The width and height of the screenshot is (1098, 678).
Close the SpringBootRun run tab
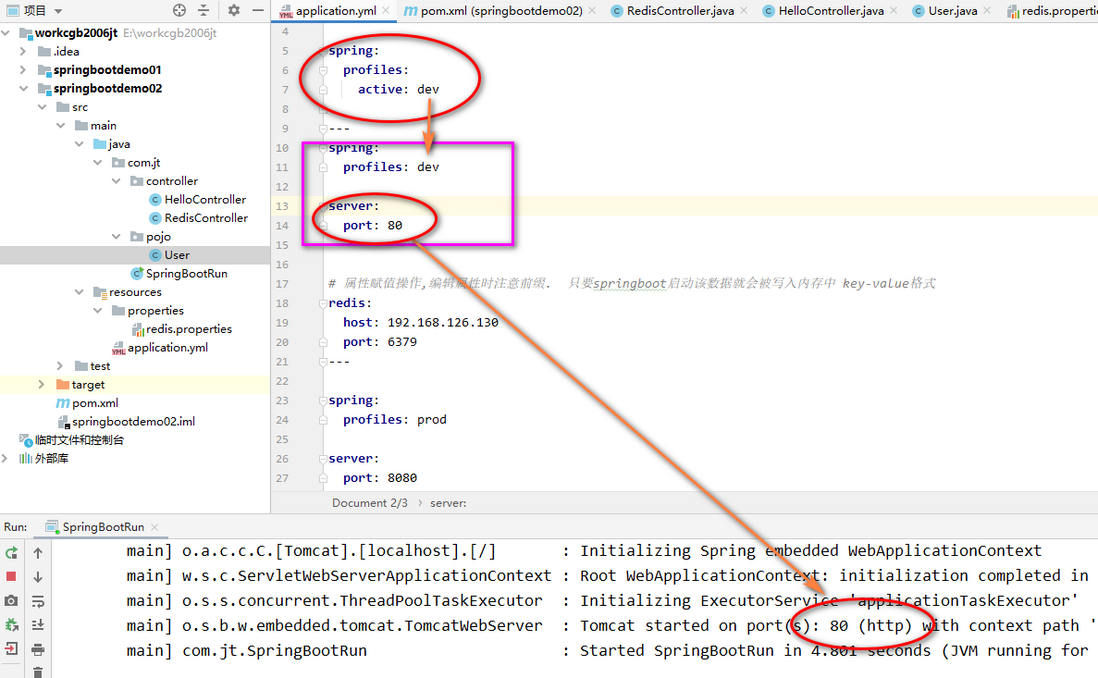(154, 527)
